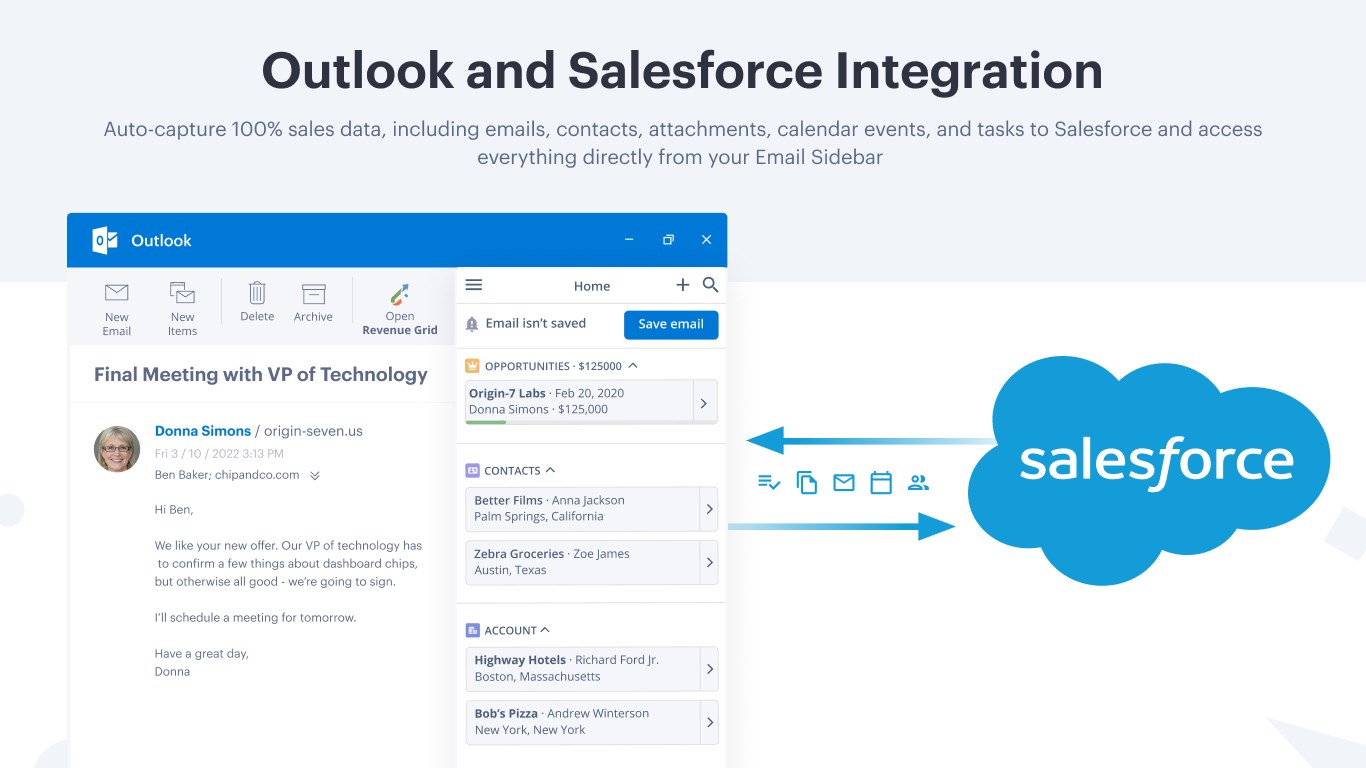Open Better Films contact chevron
Image resolution: width=1366 pixels, height=768 pixels.
point(709,509)
